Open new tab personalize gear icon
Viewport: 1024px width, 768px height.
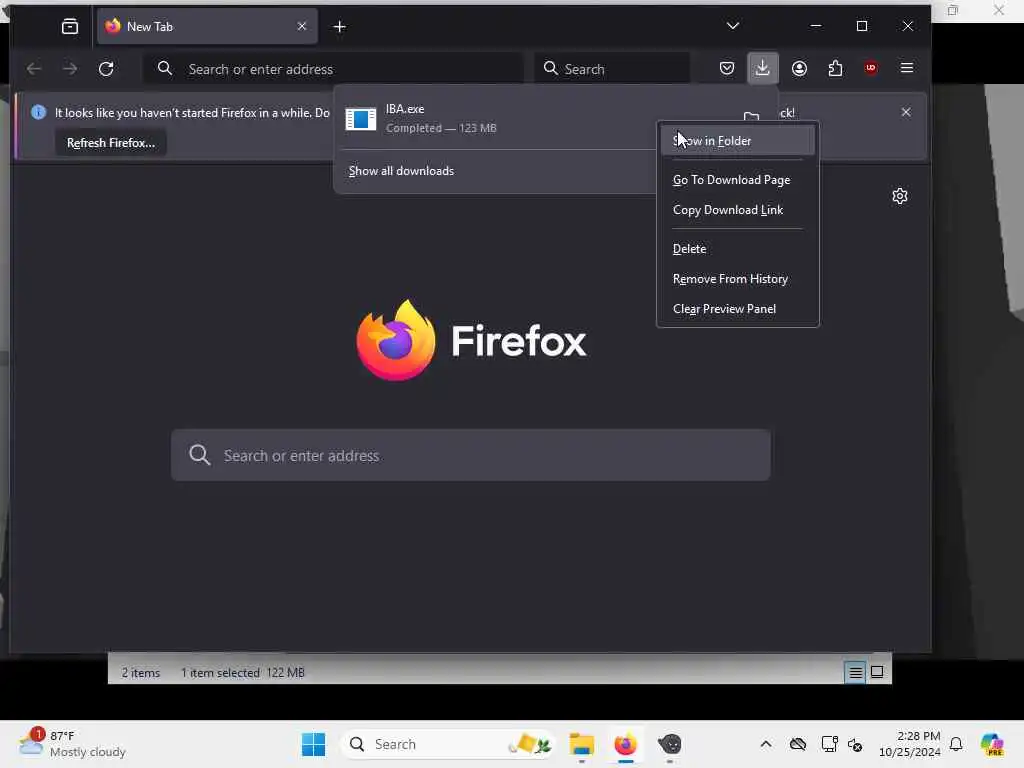click(x=900, y=196)
